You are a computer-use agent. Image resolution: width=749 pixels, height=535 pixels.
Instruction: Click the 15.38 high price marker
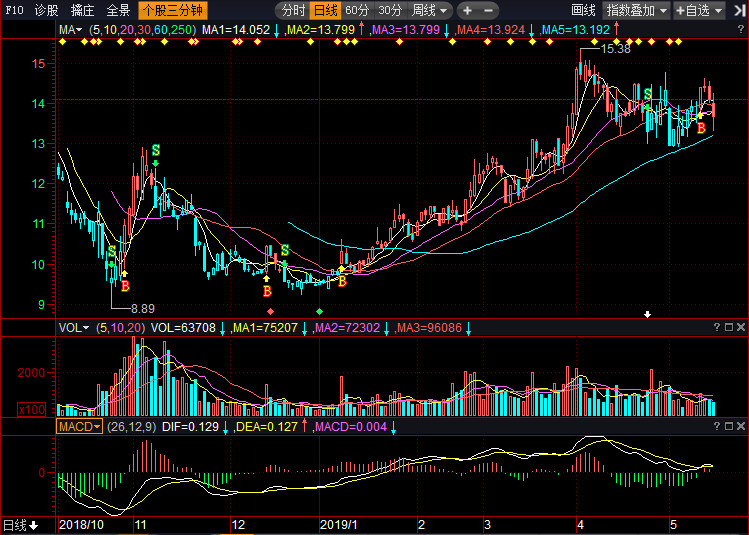[615, 49]
